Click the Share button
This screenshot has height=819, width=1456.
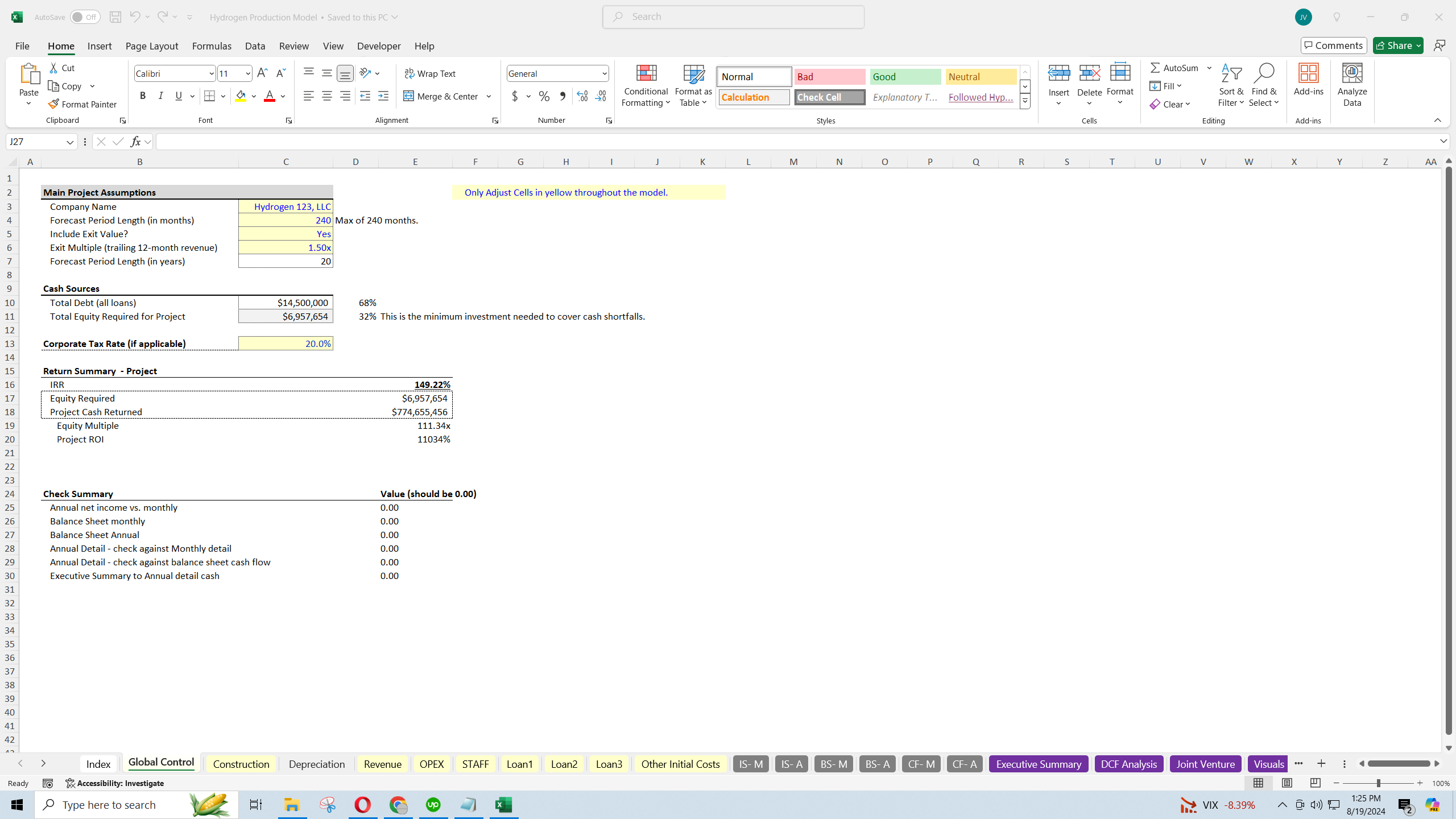click(1397, 45)
